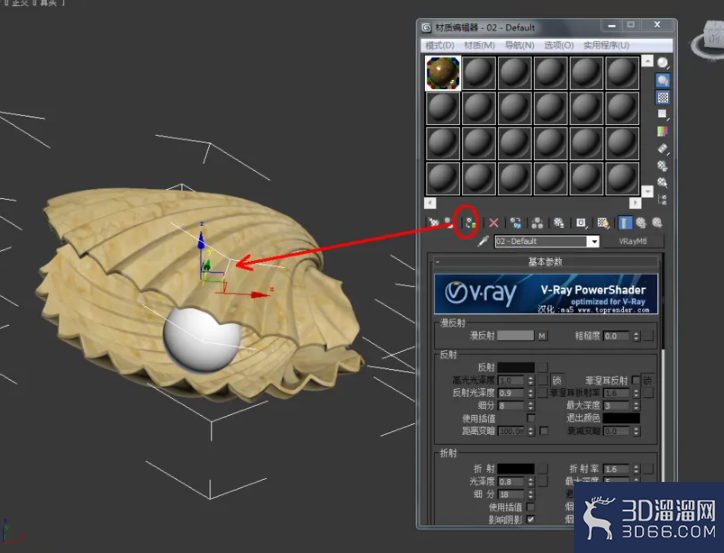
Task: Open the 导航(N) menu
Action: tap(519, 45)
